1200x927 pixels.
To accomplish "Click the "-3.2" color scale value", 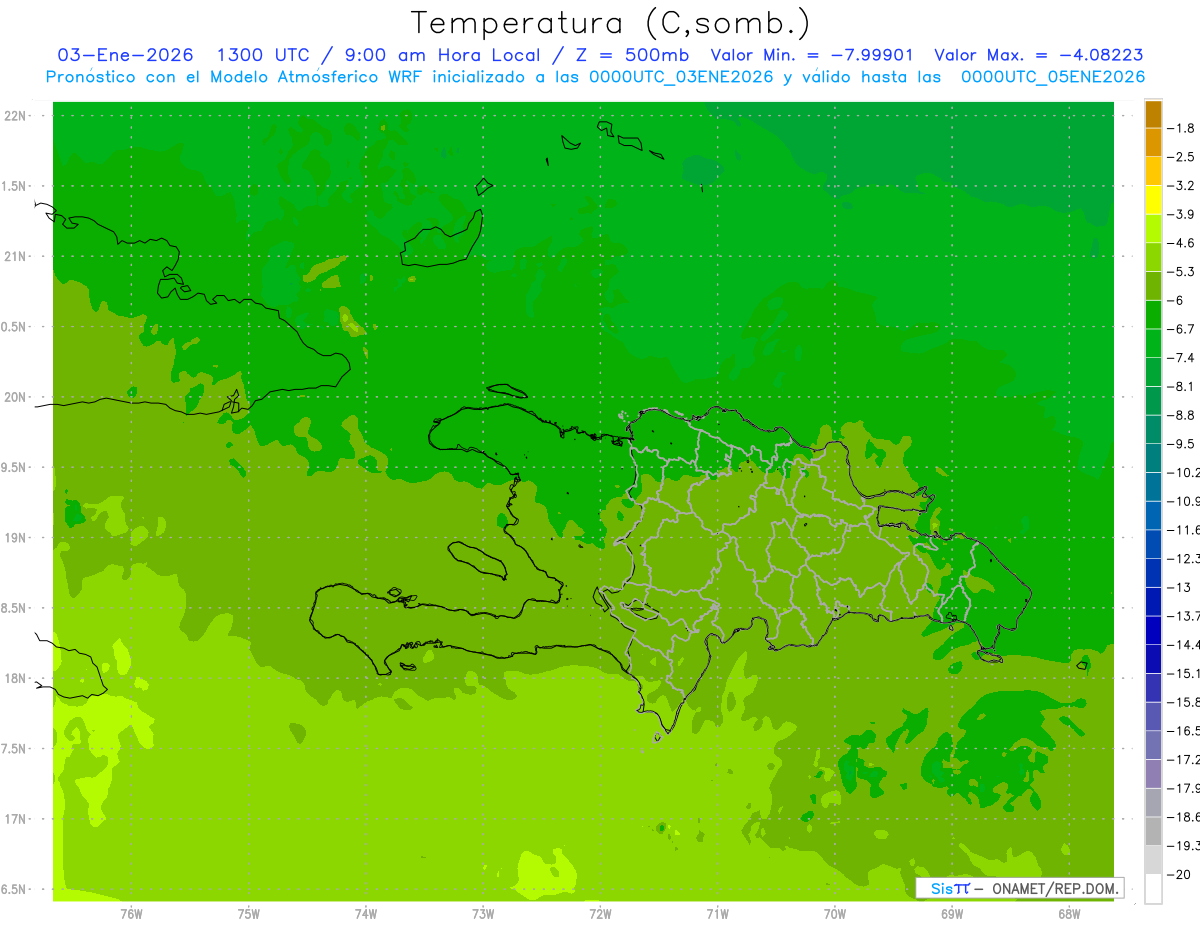I will tap(1182, 186).
